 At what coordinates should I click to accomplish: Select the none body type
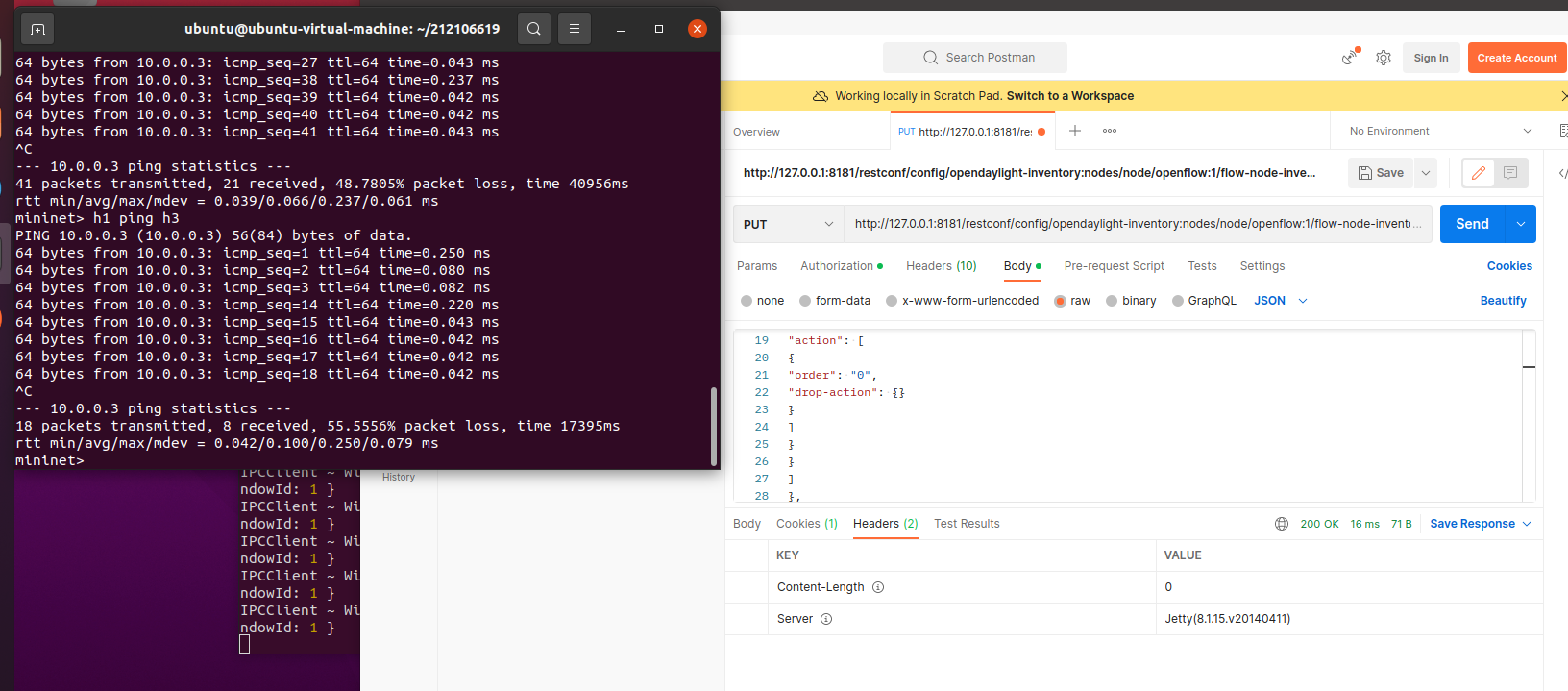[747, 301]
